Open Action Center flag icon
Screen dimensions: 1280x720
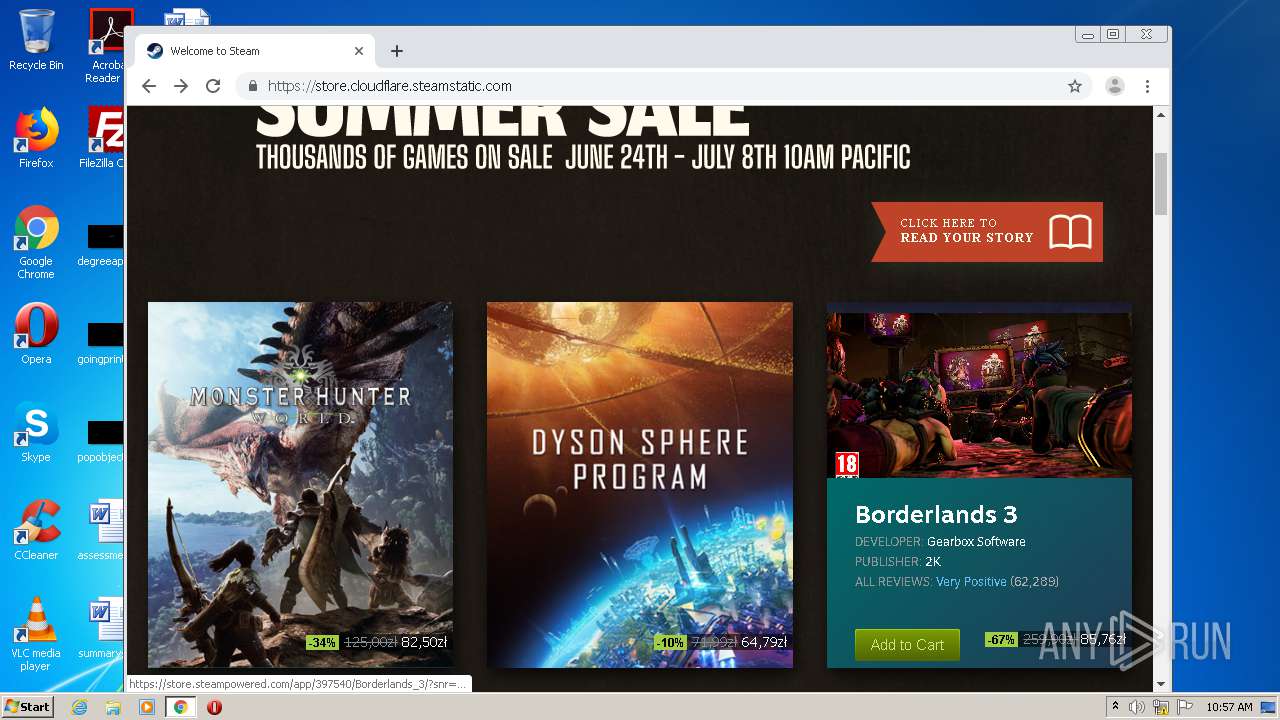[x=1184, y=707]
